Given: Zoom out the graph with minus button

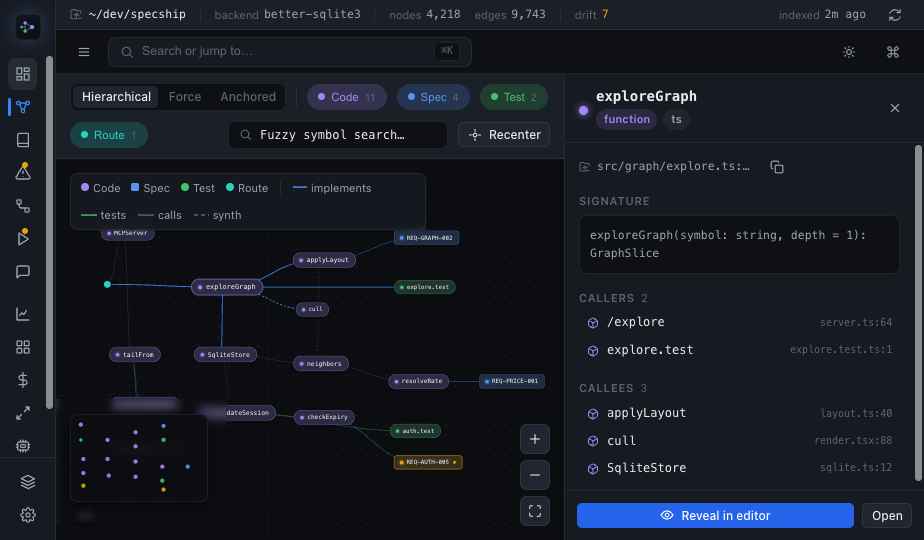Looking at the screenshot, I should (534, 475).
